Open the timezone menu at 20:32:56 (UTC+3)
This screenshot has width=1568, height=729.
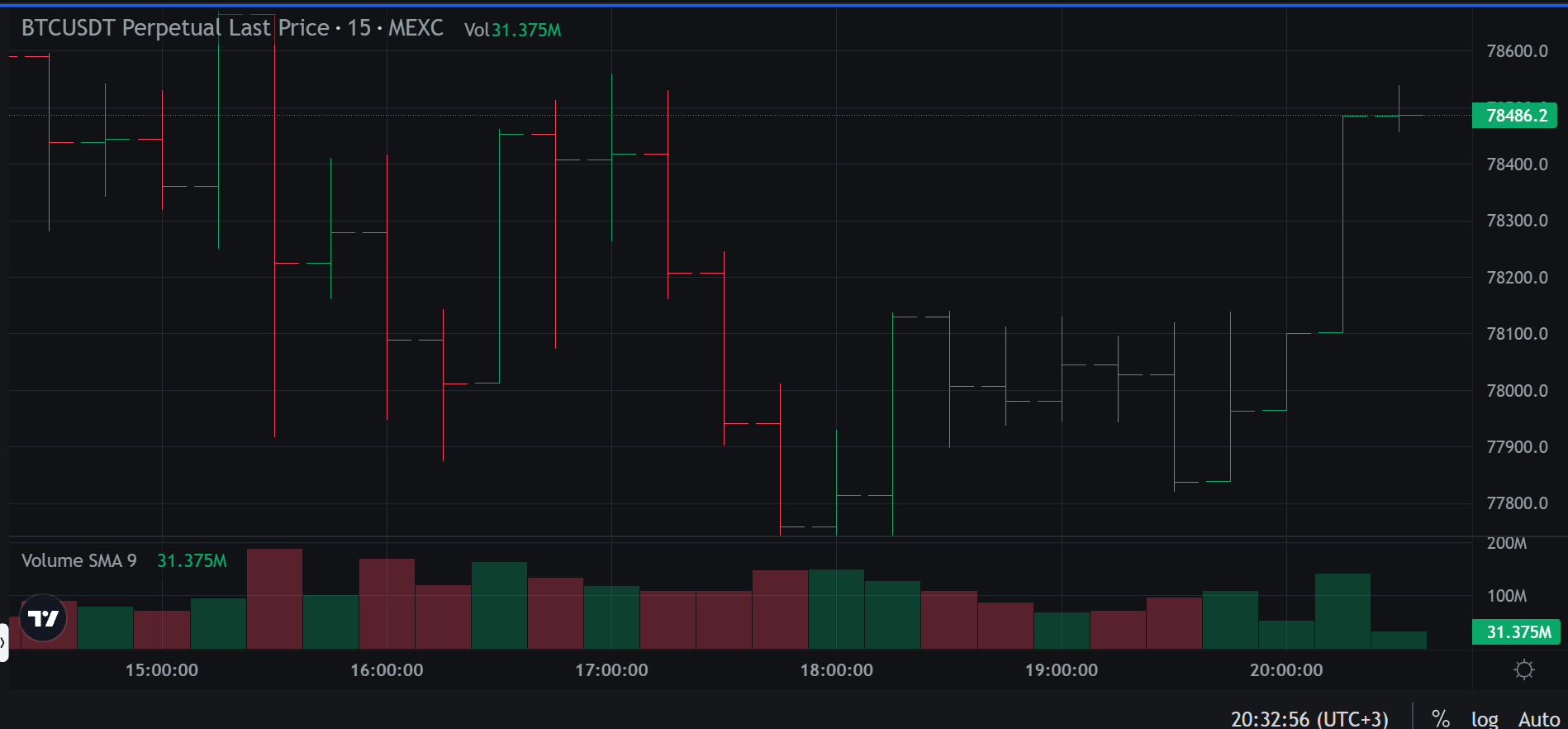point(1309,719)
